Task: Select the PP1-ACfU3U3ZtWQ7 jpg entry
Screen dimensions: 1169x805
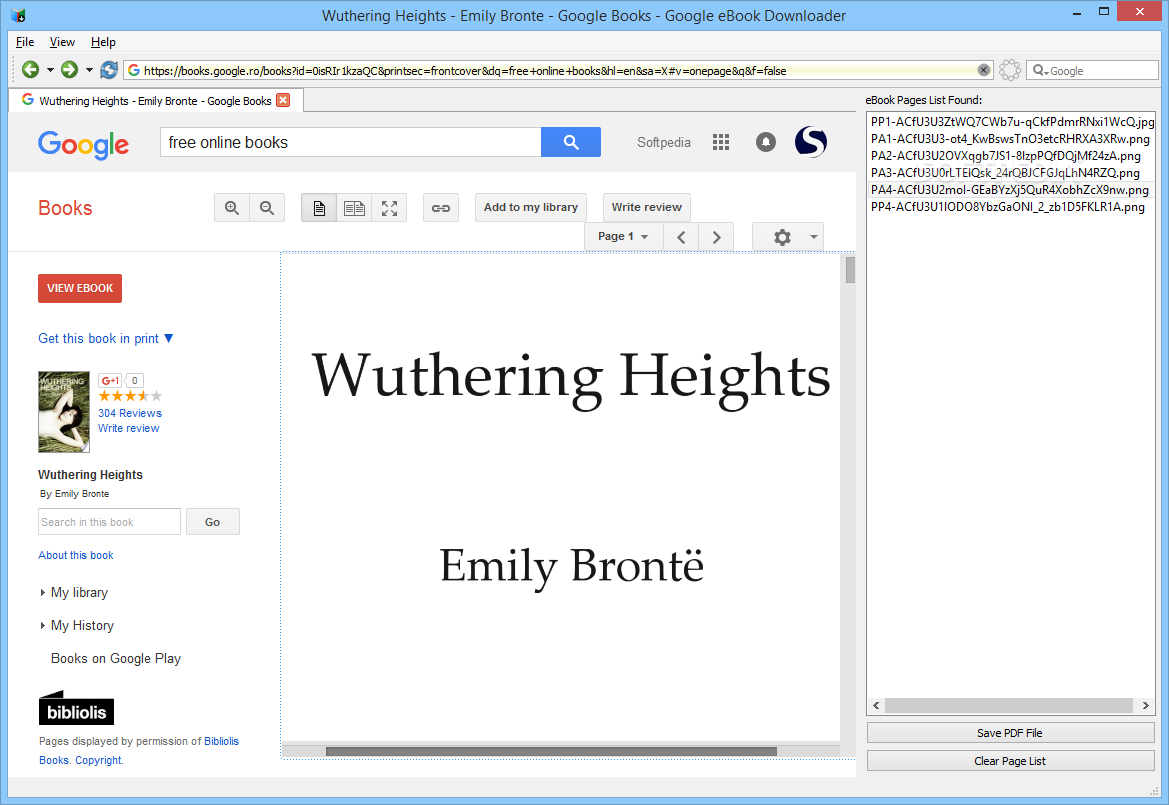Action: click(x=1011, y=121)
